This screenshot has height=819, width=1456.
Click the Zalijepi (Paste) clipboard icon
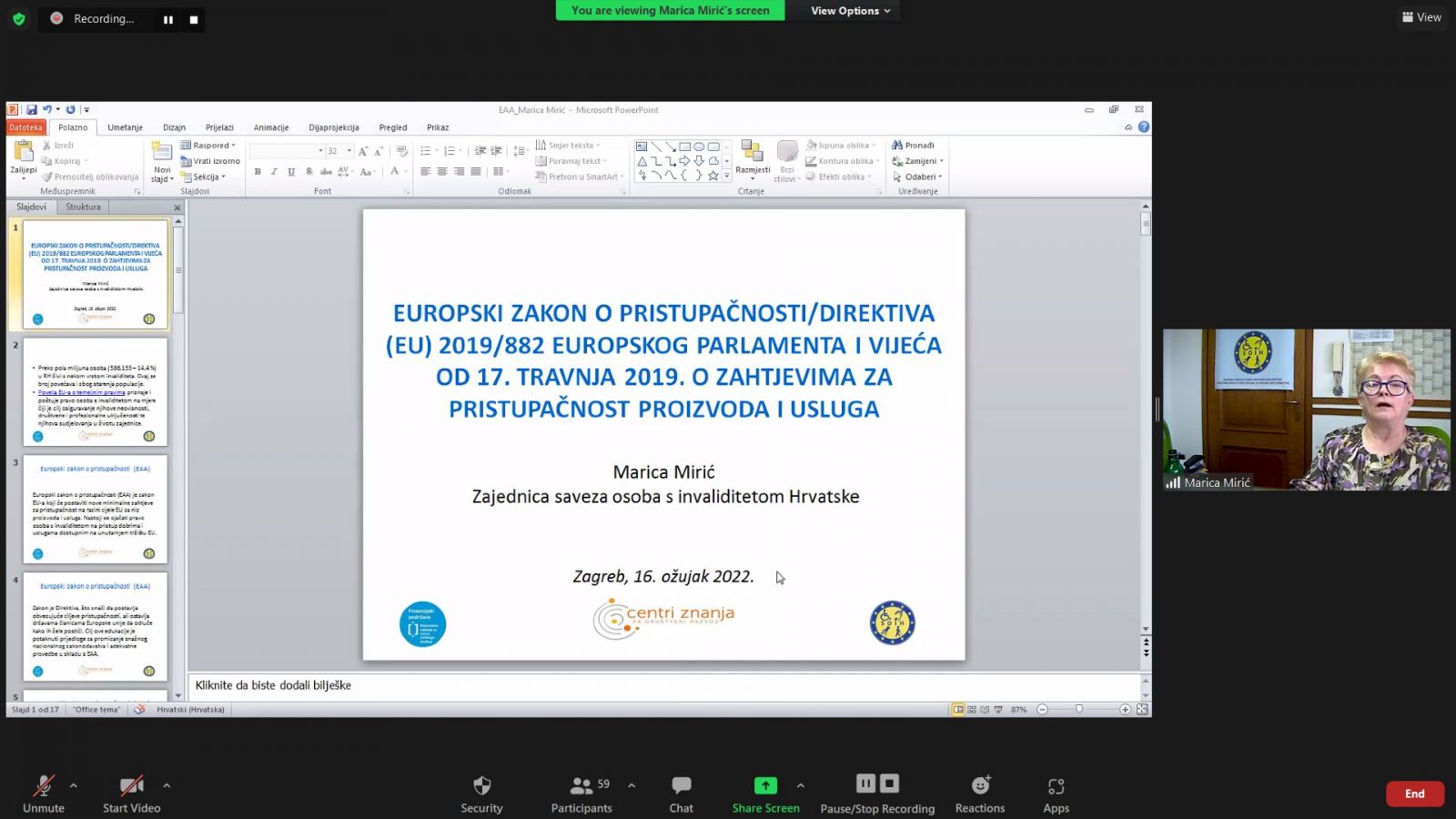(x=23, y=152)
